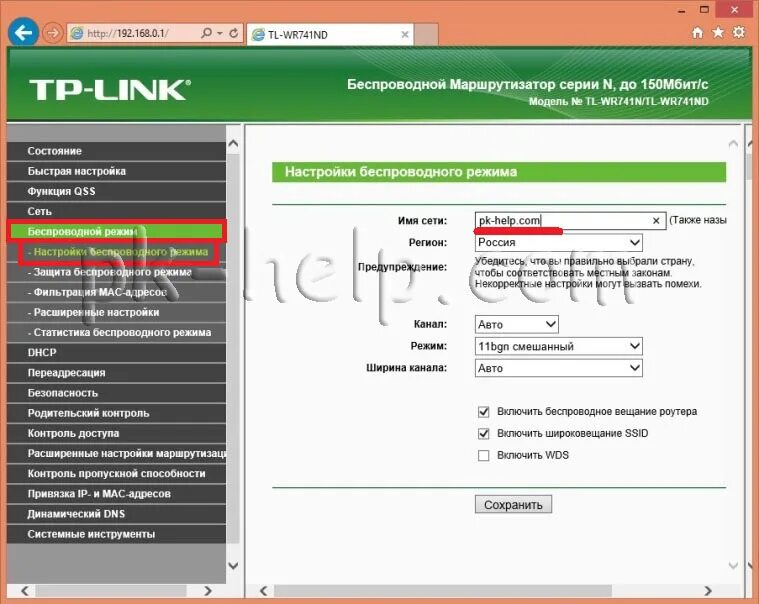Image resolution: width=759 pixels, height=604 pixels.
Task: Open Контроль пропускной способности menu item
Action: point(116,474)
